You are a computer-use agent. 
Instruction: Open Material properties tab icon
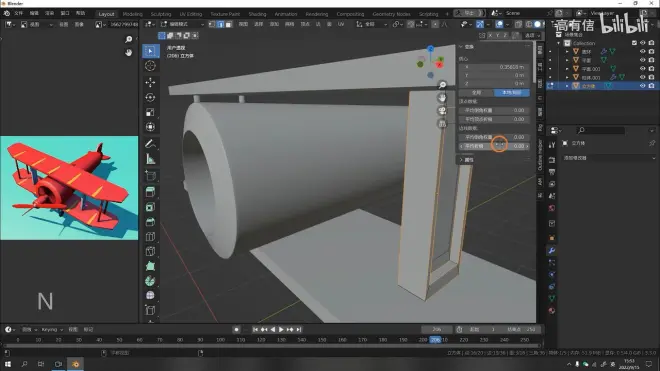[552, 311]
